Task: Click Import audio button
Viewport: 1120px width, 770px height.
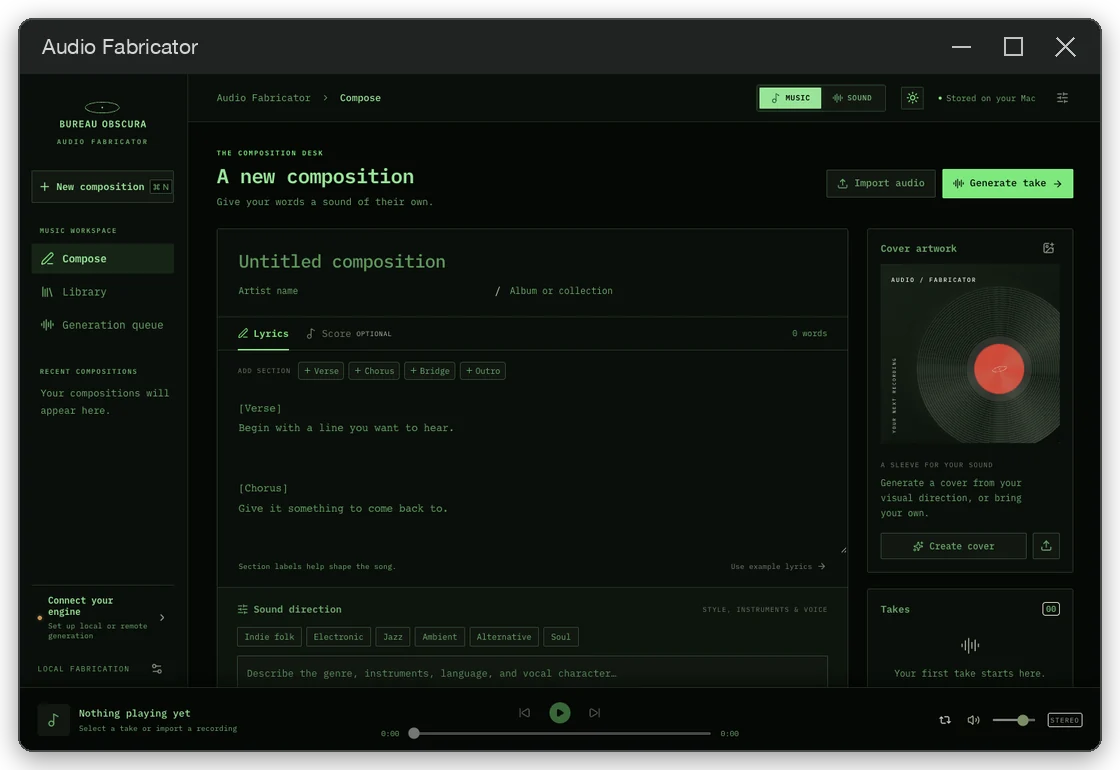Action: [880, 184]
